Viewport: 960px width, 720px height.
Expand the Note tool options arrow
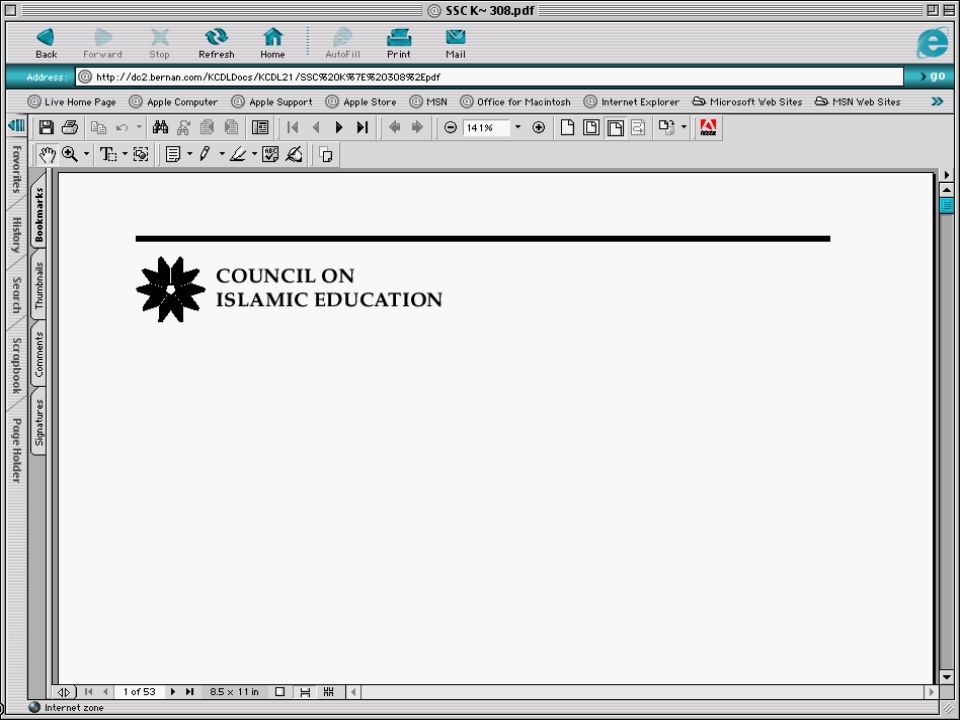click(x=189, y=154)
